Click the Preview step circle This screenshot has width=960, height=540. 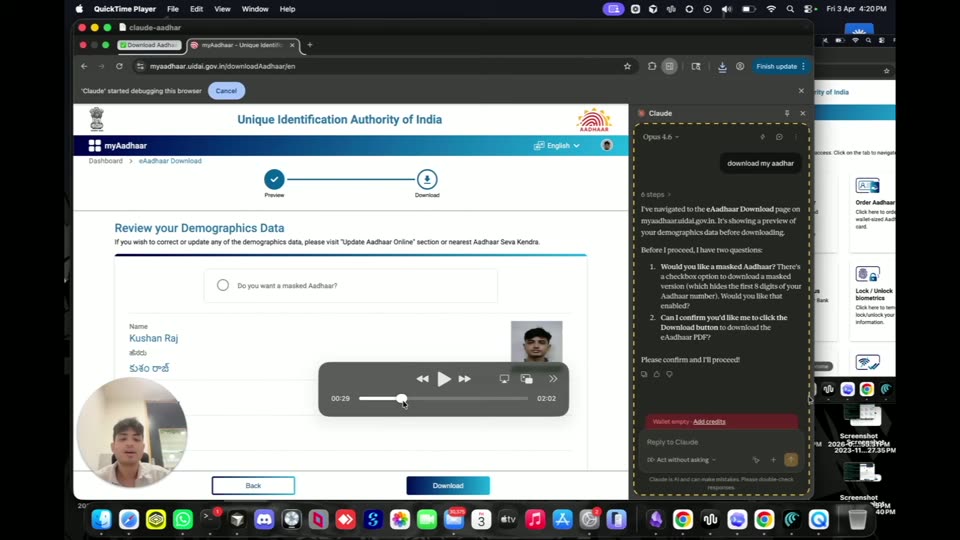[x=274, y=179]
